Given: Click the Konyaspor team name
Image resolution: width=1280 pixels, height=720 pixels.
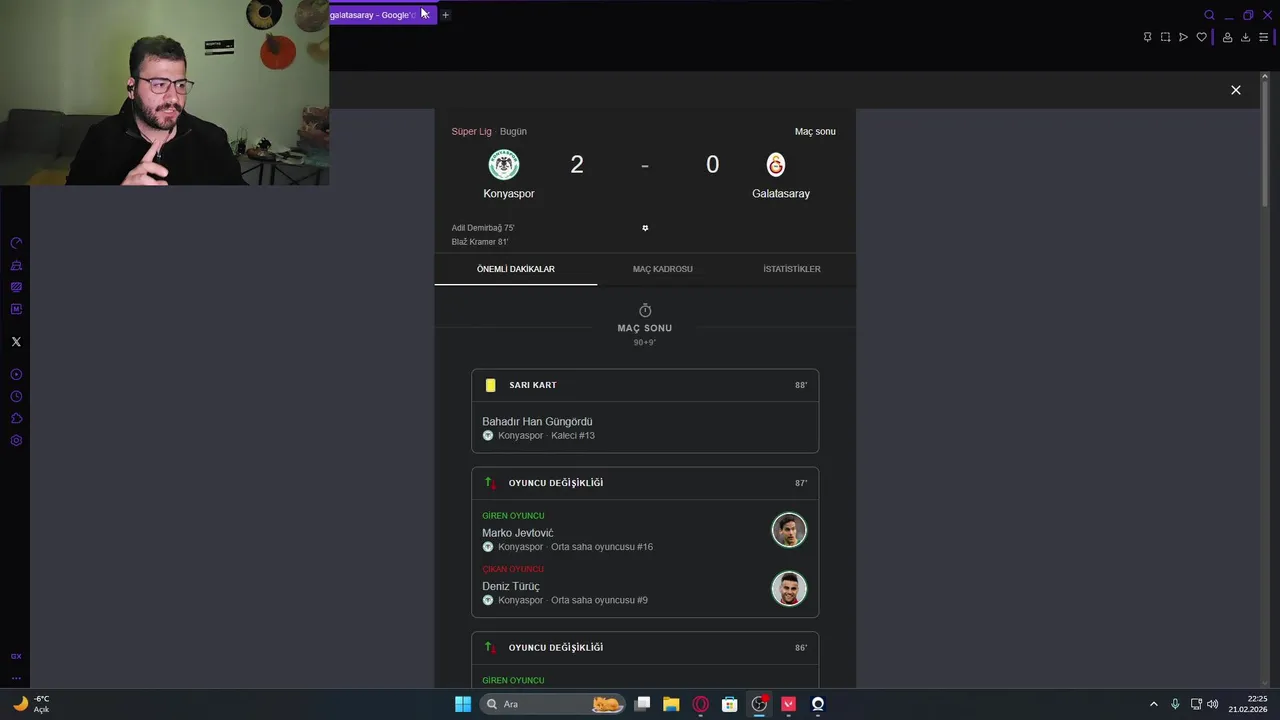Looking at the screenshot, I should [509, 194].
